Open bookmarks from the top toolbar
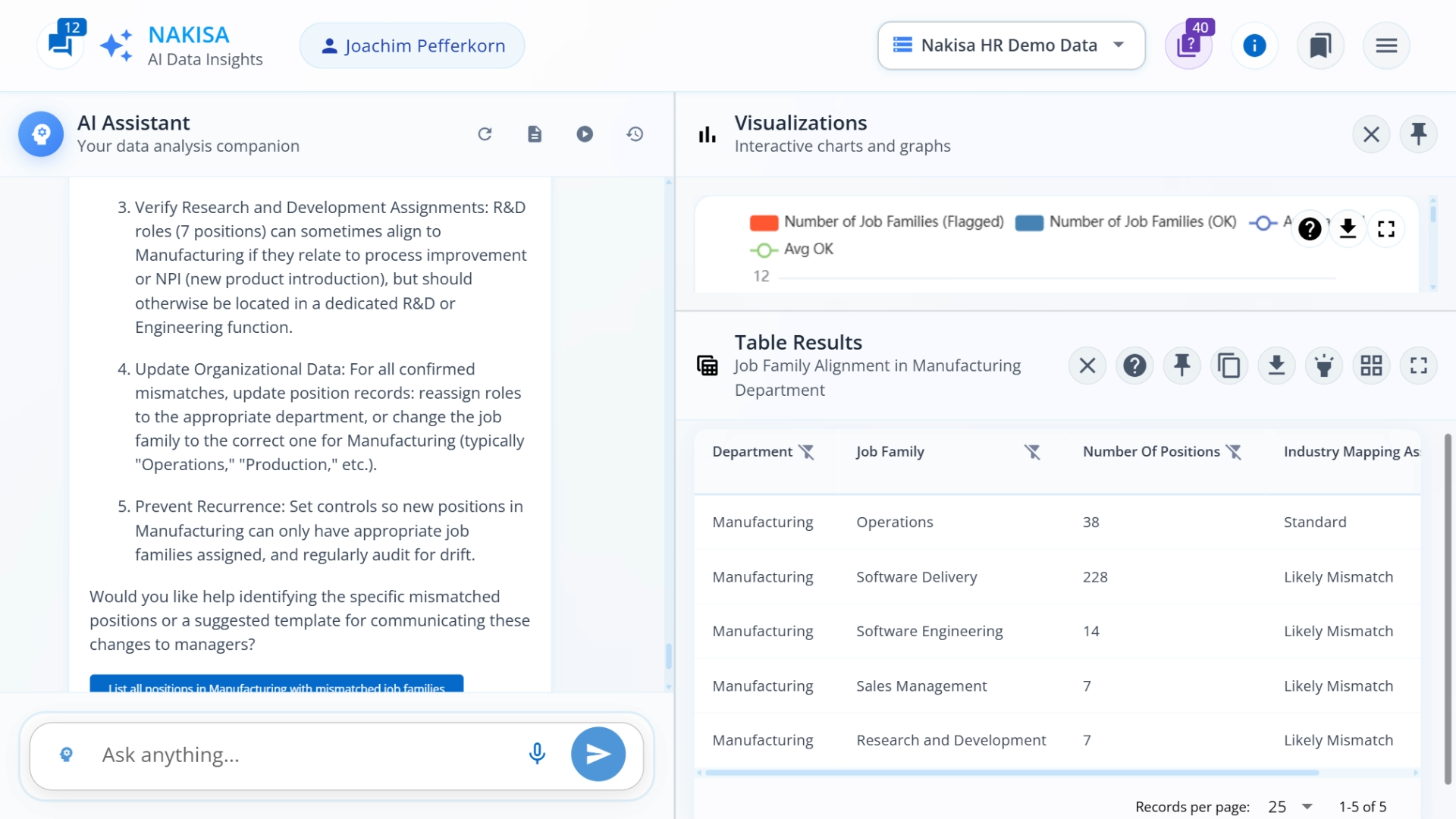 tap(1320, 45)
